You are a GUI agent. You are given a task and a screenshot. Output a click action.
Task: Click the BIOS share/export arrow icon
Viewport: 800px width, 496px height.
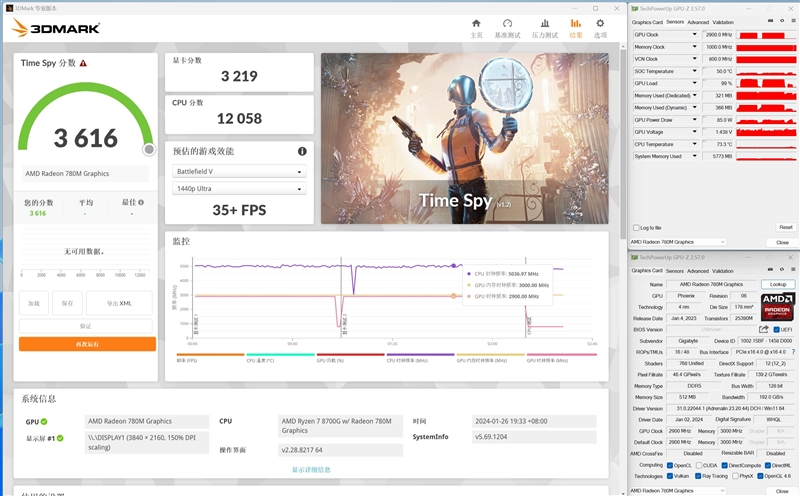[764, 329]
